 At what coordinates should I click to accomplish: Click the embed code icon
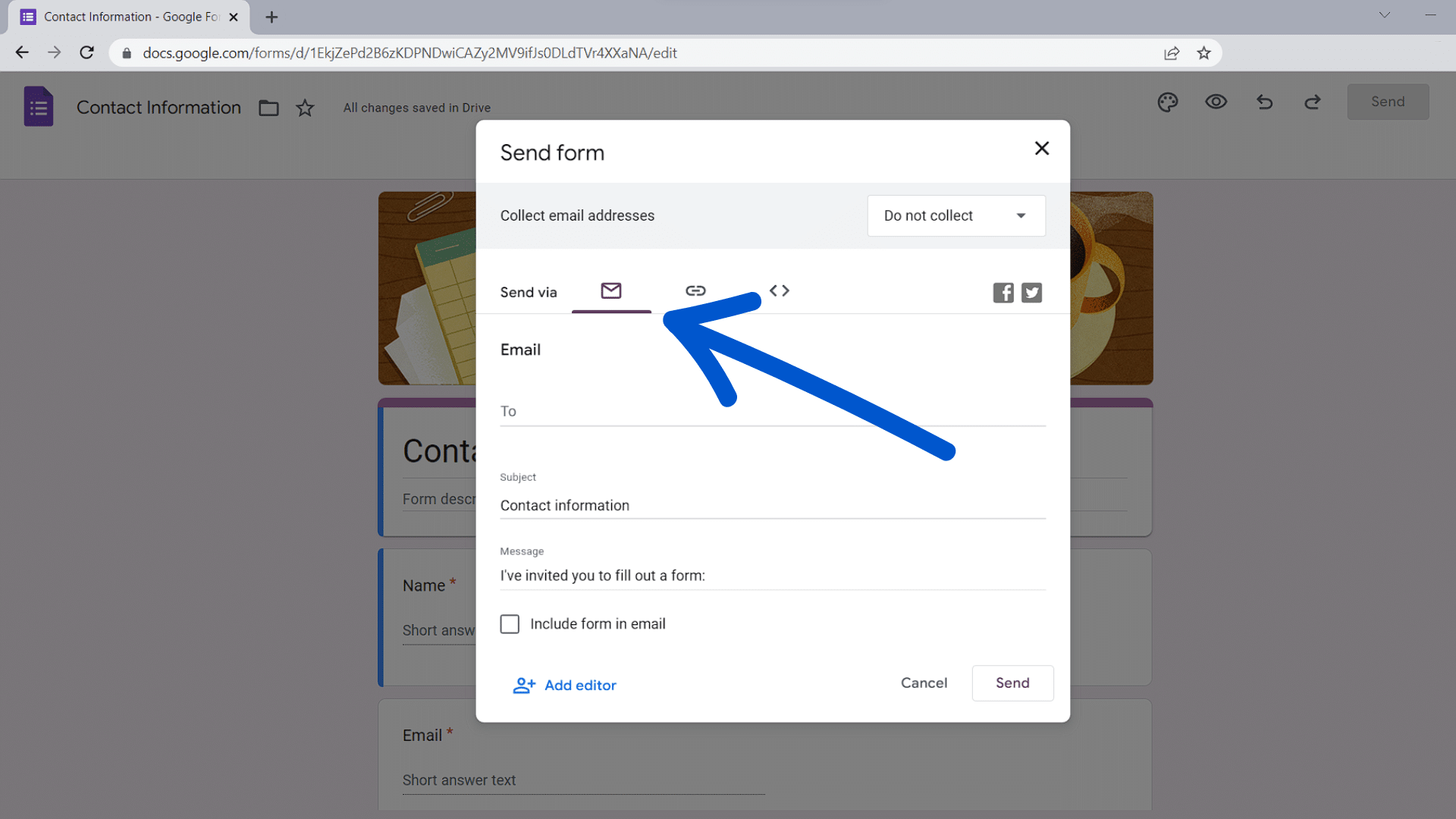pyautogui.click(x=779, y=290)
